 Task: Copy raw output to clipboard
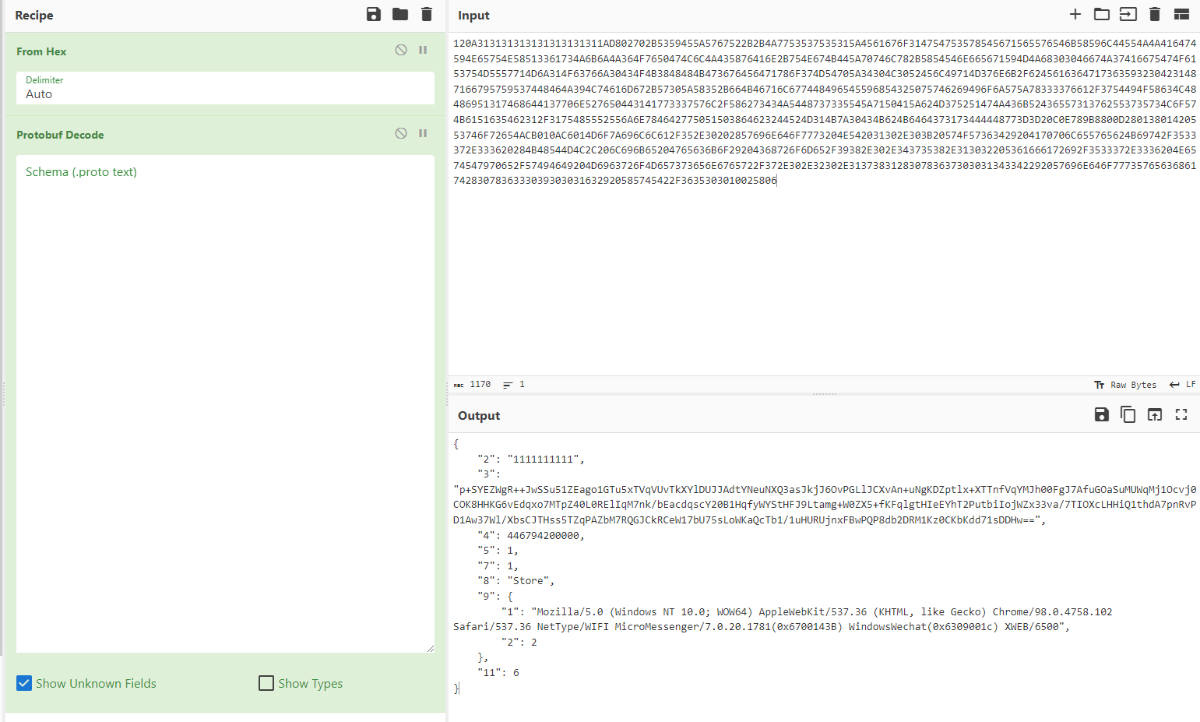(1128, 415)
